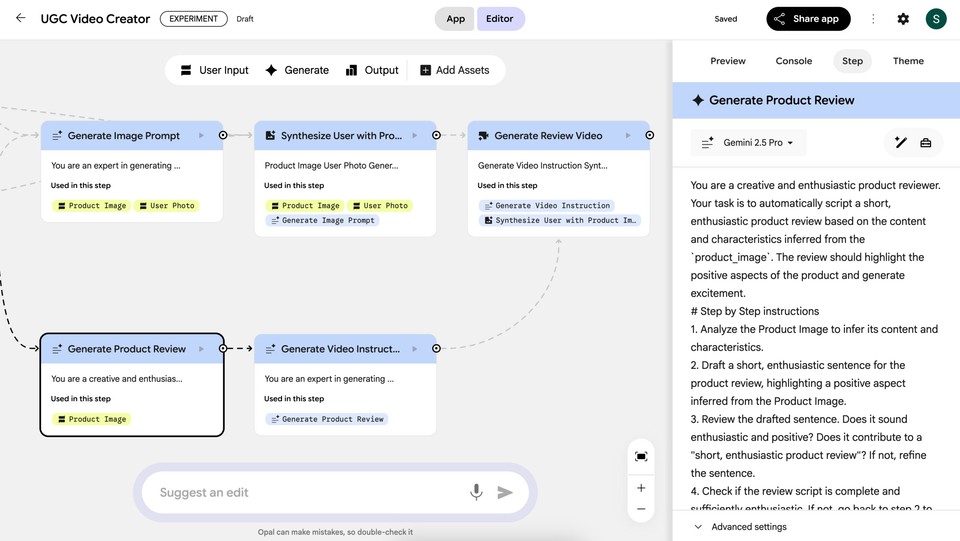
Task: Switch to App mode toggle
Action: click(455, 19)
